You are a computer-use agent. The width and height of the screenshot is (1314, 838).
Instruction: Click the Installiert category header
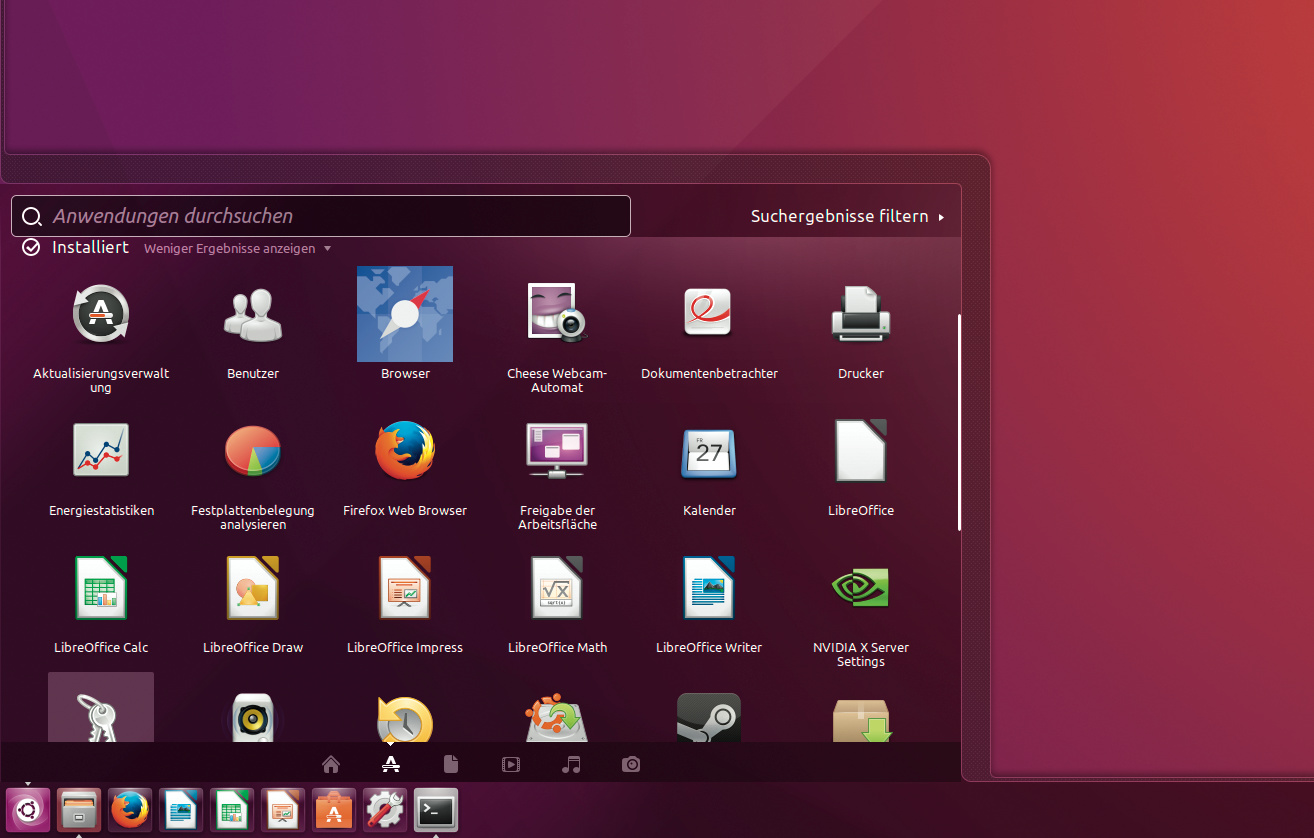coord(90,247)
